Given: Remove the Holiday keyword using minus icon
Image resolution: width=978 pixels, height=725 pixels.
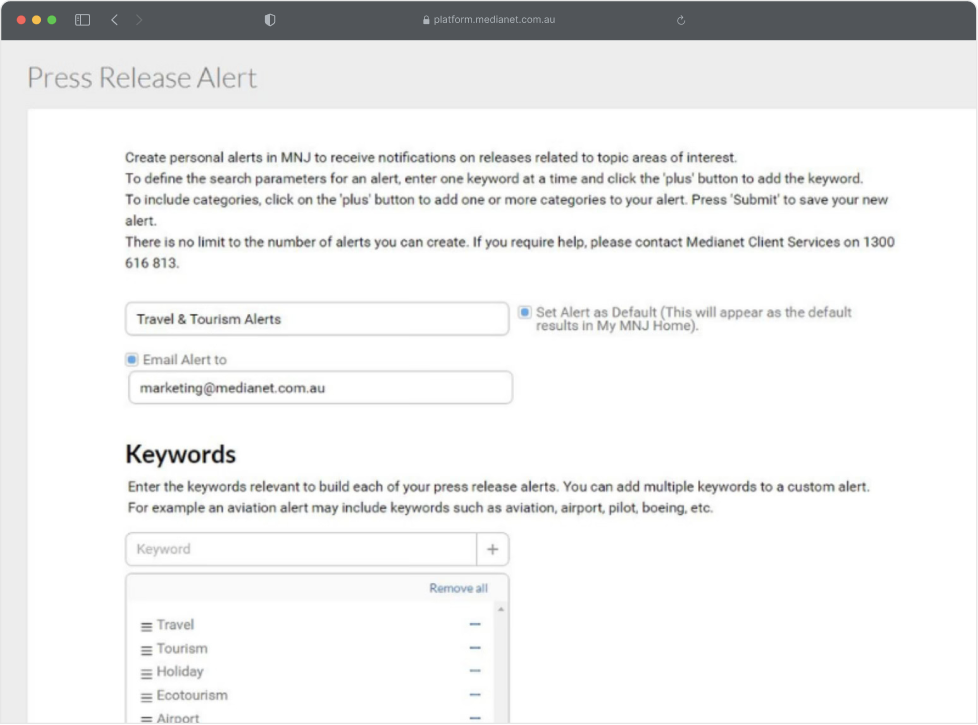Looking at the screenshot, I should click(x=475, y=671).
